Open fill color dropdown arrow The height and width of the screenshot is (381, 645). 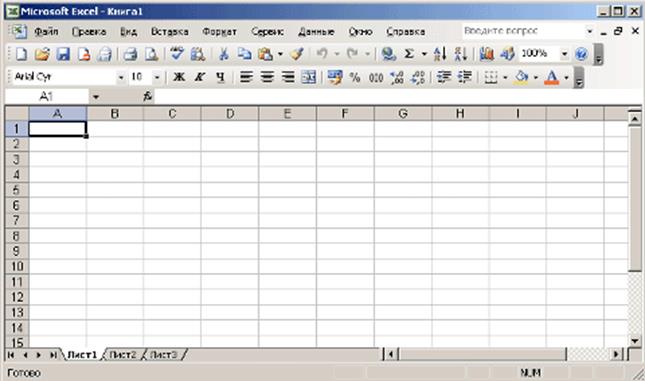tap(536, 77)
